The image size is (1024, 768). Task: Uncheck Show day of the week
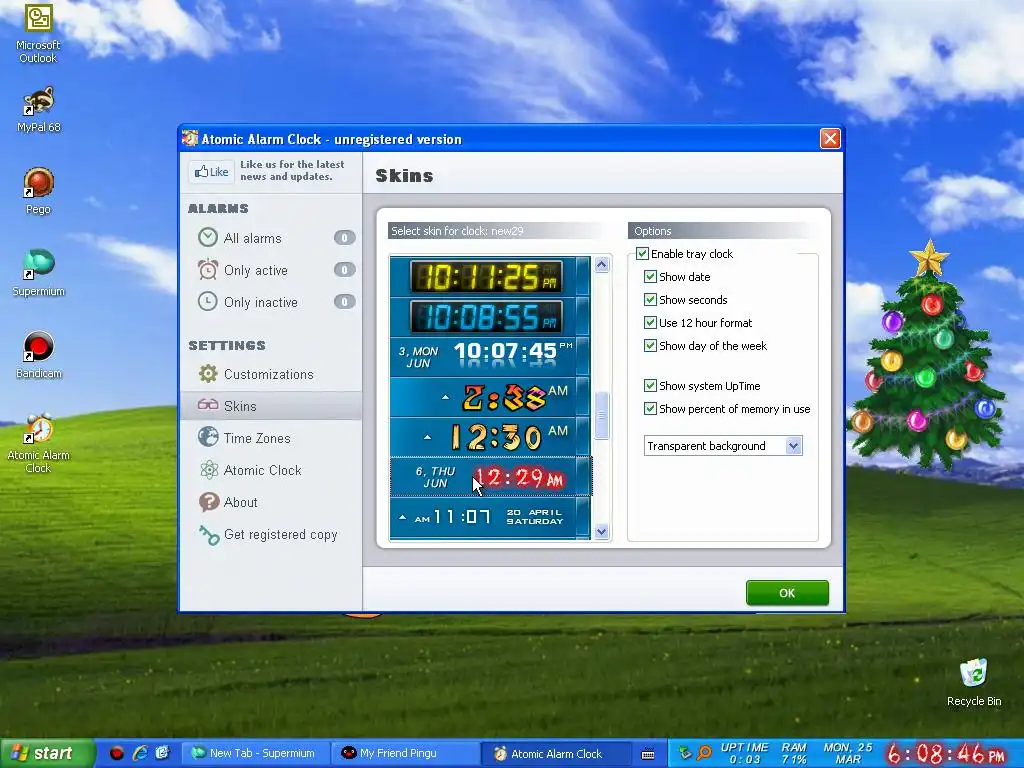pyautogui.click(x=650, y=345)
